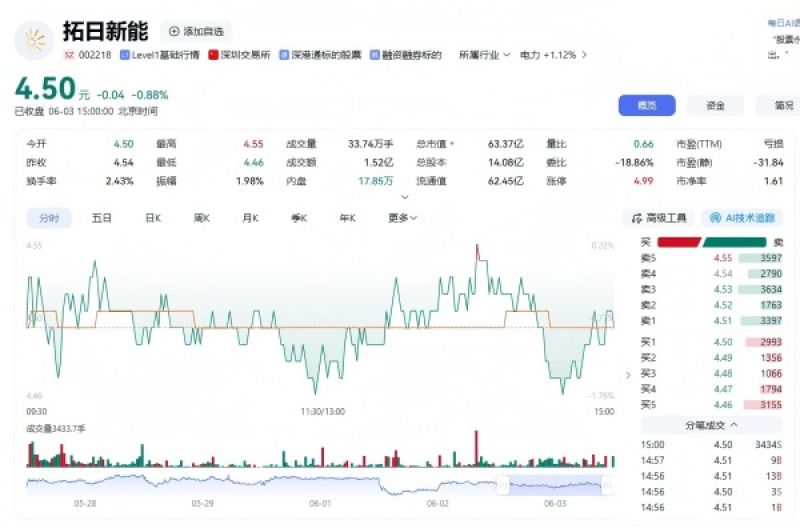Click the 06-03 selected range in timeline

(555, 485)
